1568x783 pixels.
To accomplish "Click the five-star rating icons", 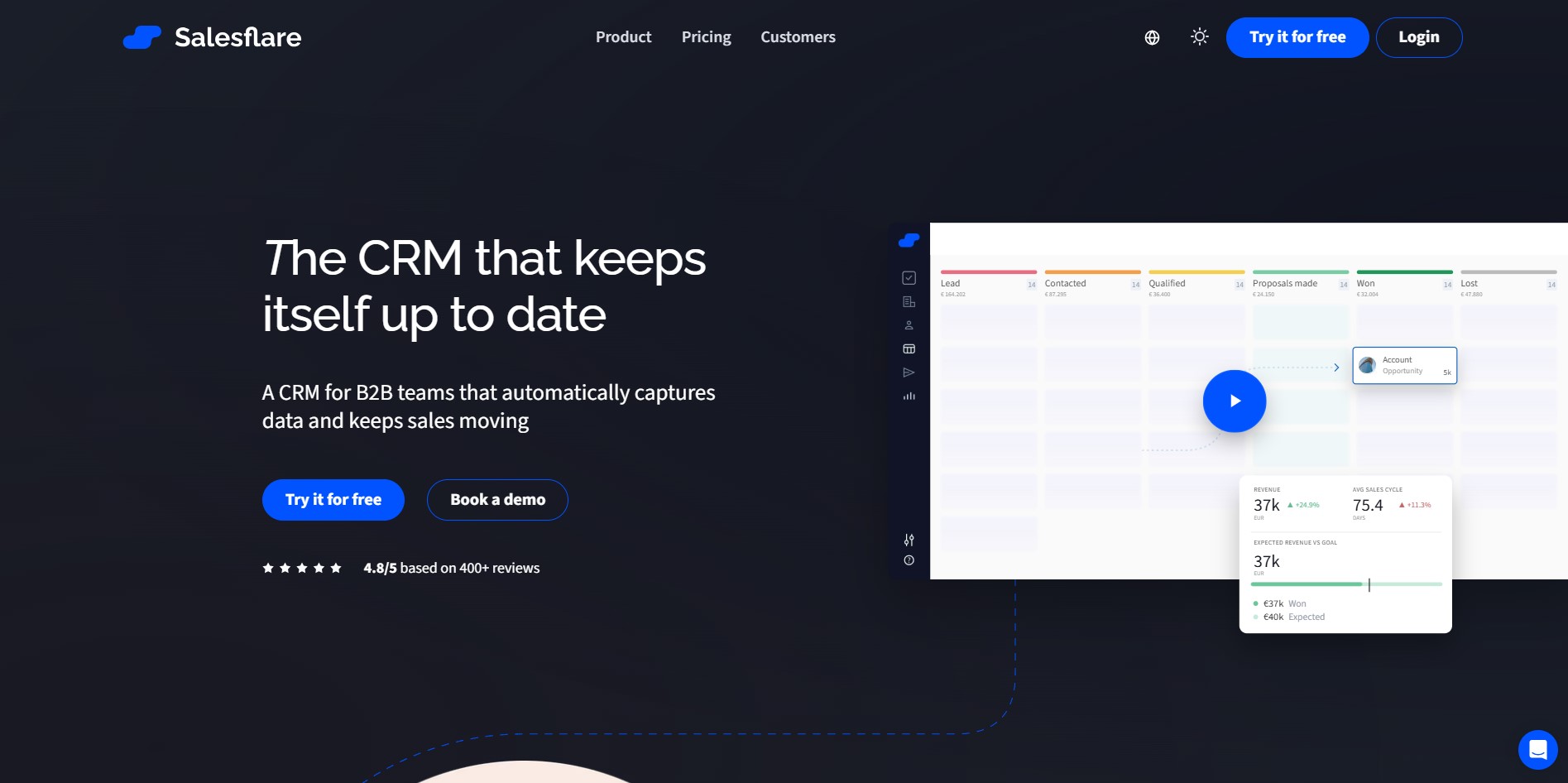I will coord(302,568).
